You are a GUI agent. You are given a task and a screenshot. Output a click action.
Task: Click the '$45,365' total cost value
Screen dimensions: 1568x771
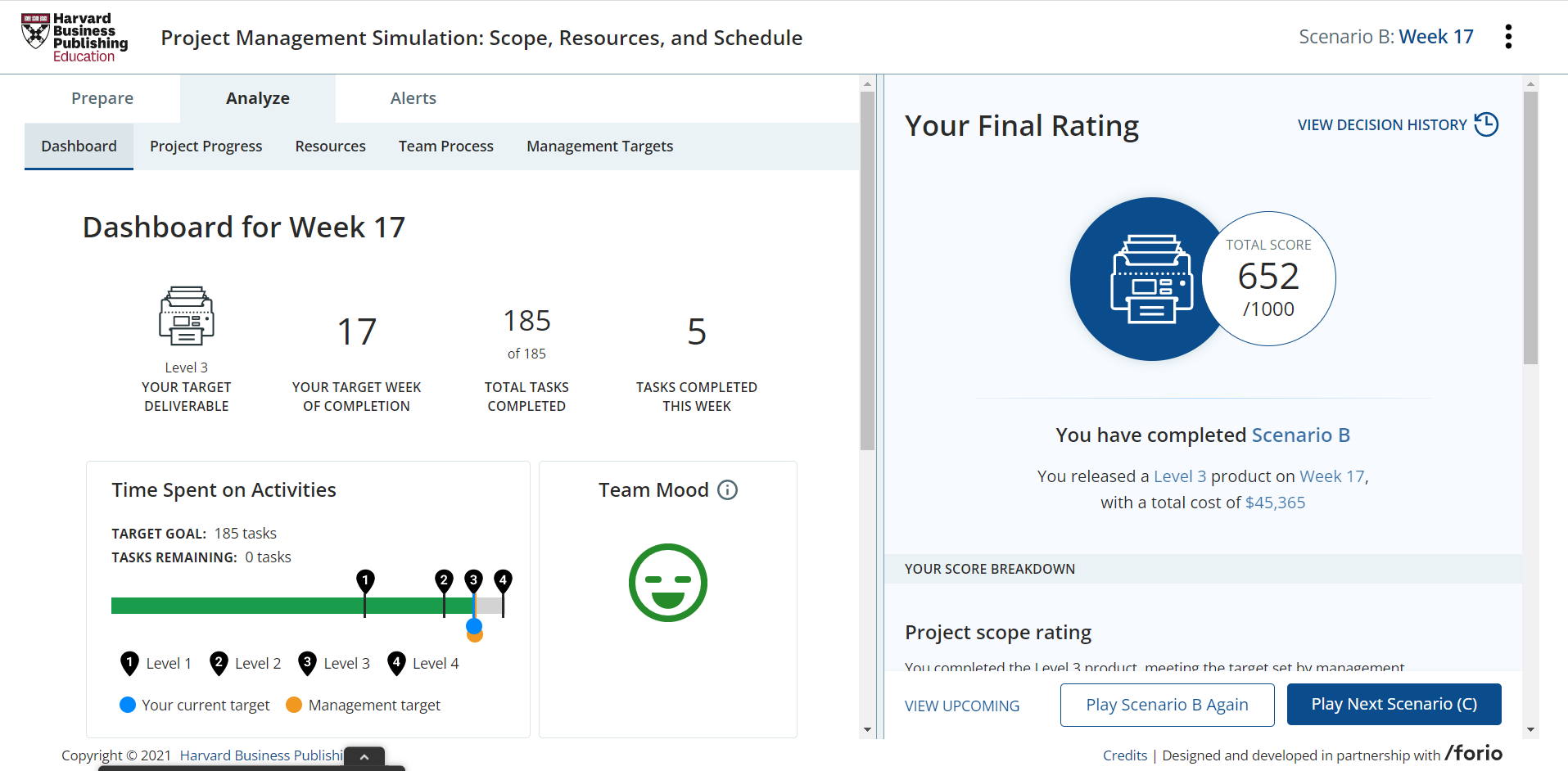click(x=1275, y=503)
